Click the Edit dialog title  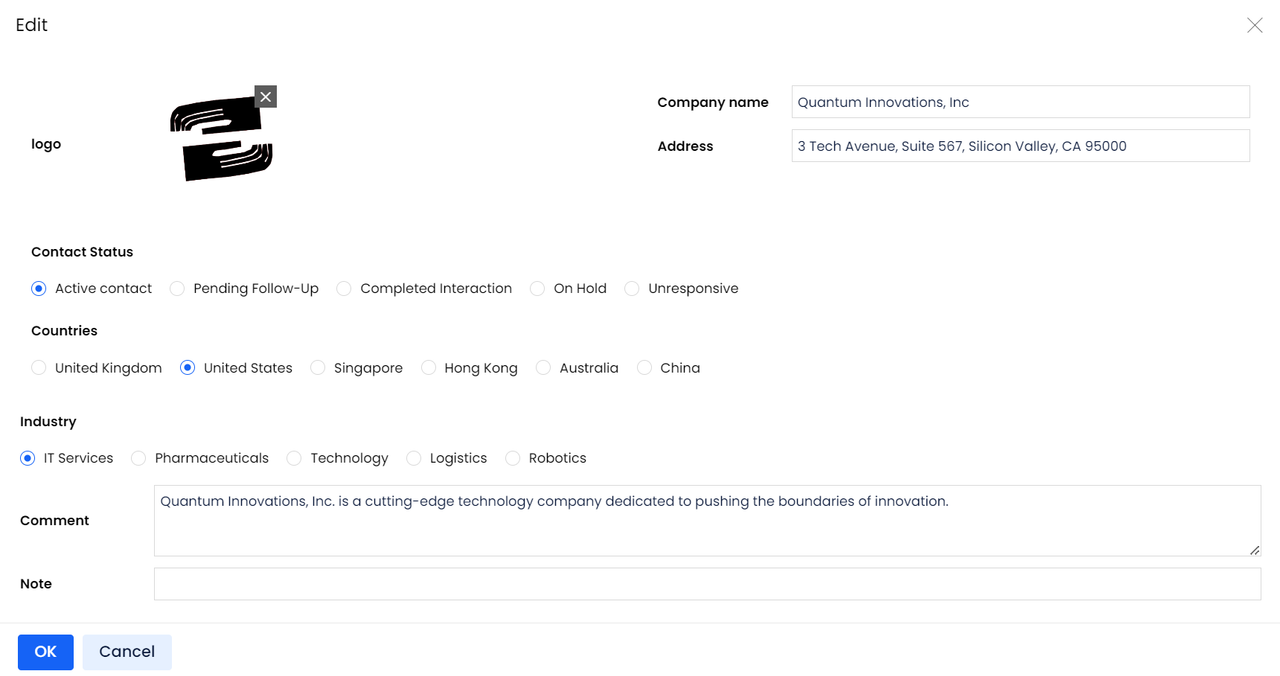[x=32, y=25]
